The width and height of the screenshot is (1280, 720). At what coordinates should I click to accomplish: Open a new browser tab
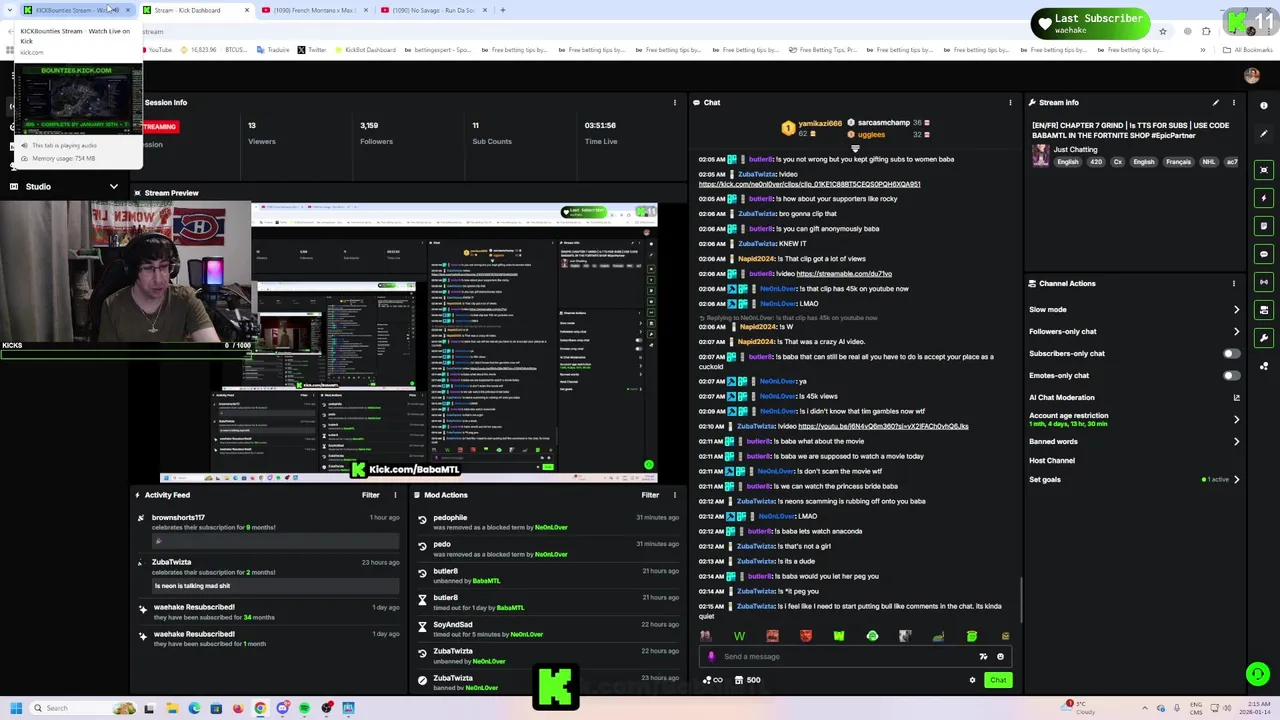(x=503, y=10)
